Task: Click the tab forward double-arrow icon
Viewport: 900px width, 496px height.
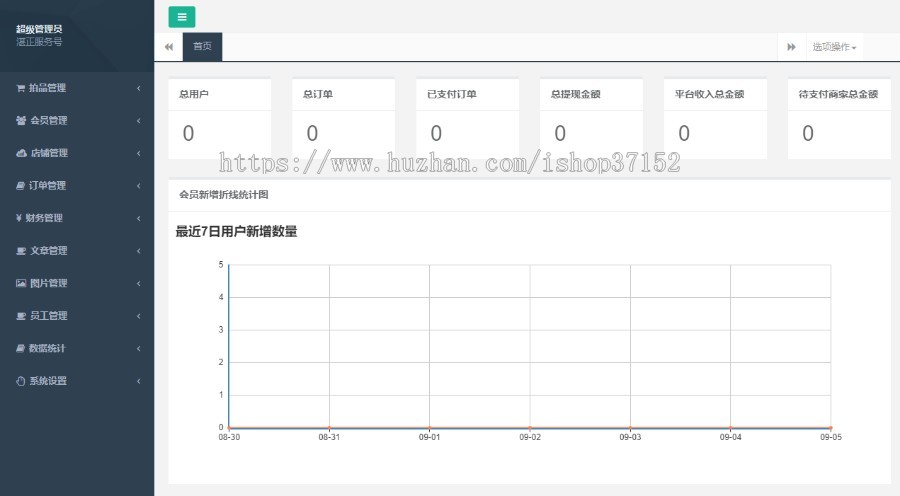Action: tap(792, 46)
